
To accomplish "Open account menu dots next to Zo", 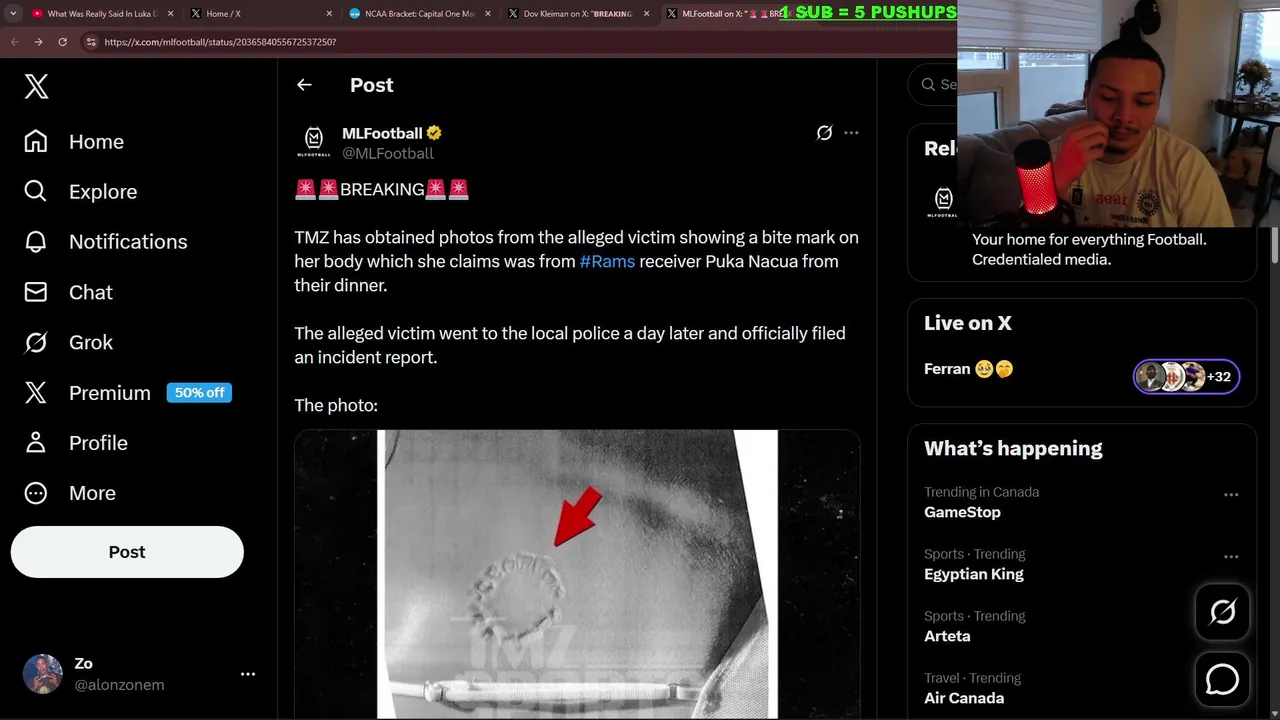I will click(248, 674).
